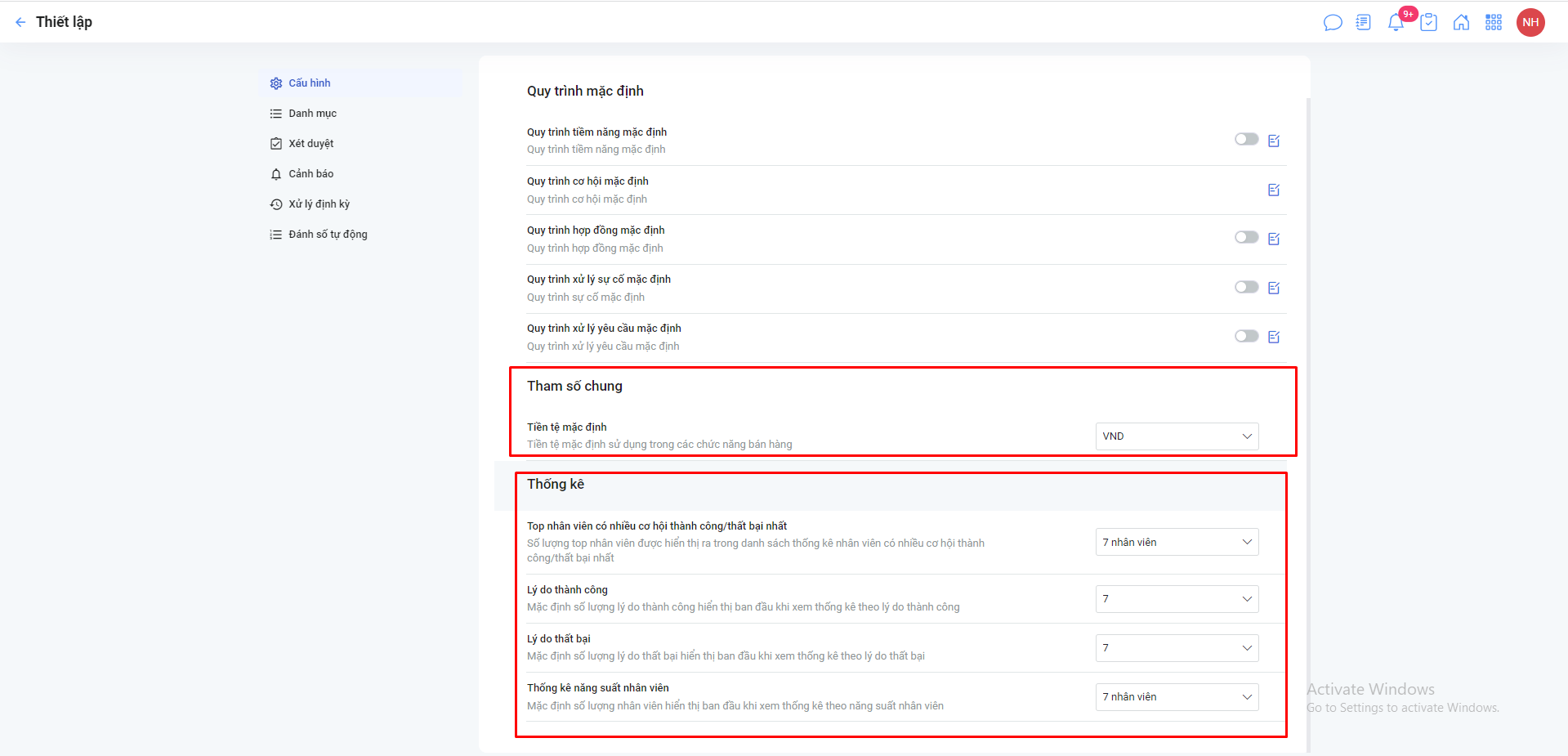Edit Quy trình tiềm năng mặc định

pyautogui.click(x=1274, y=141)
